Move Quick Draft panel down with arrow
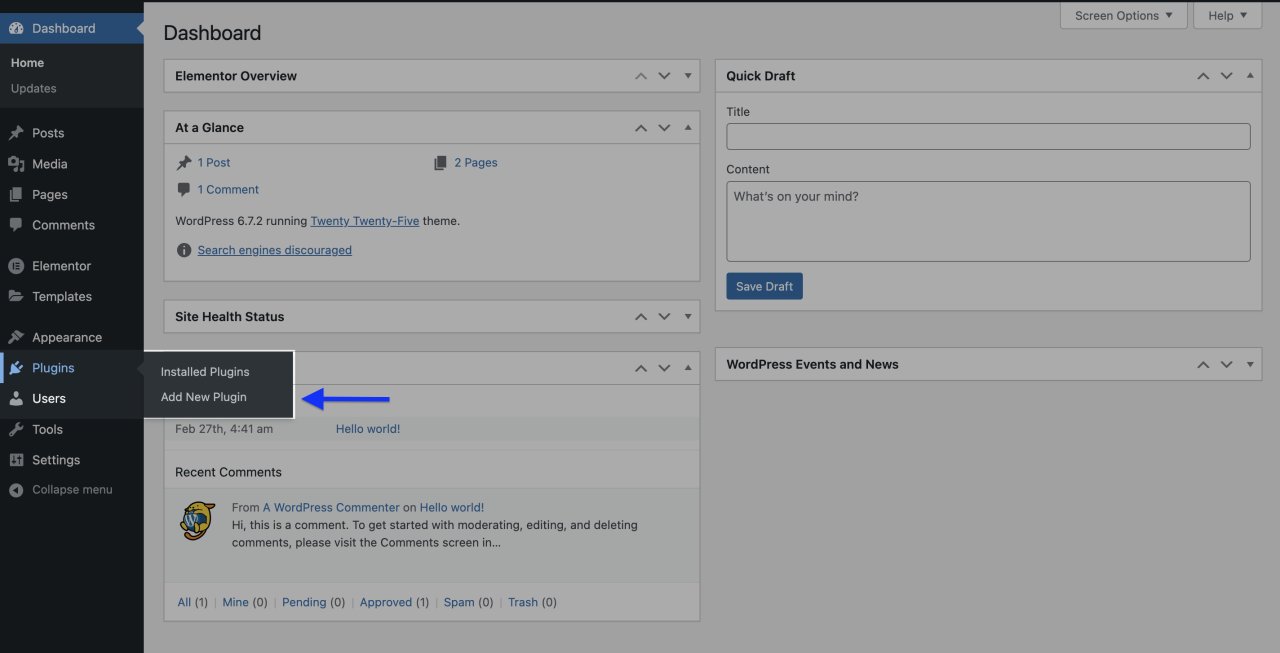Screen dimensions: 1280x653 (1226, 76)
